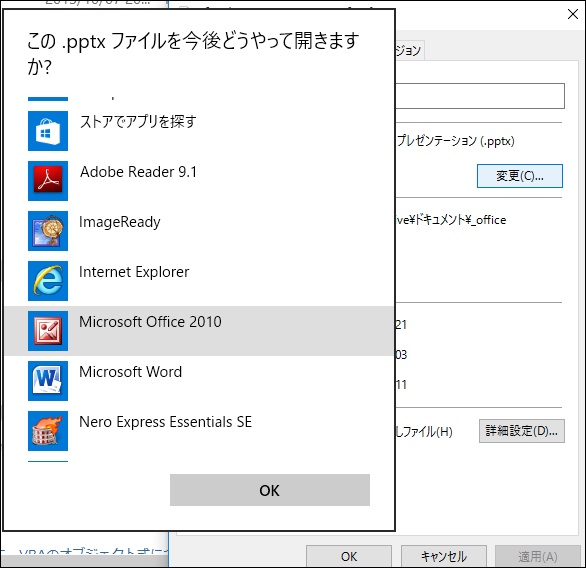
Task: Click the Microsoft Word icon
Action: [48, 381]
